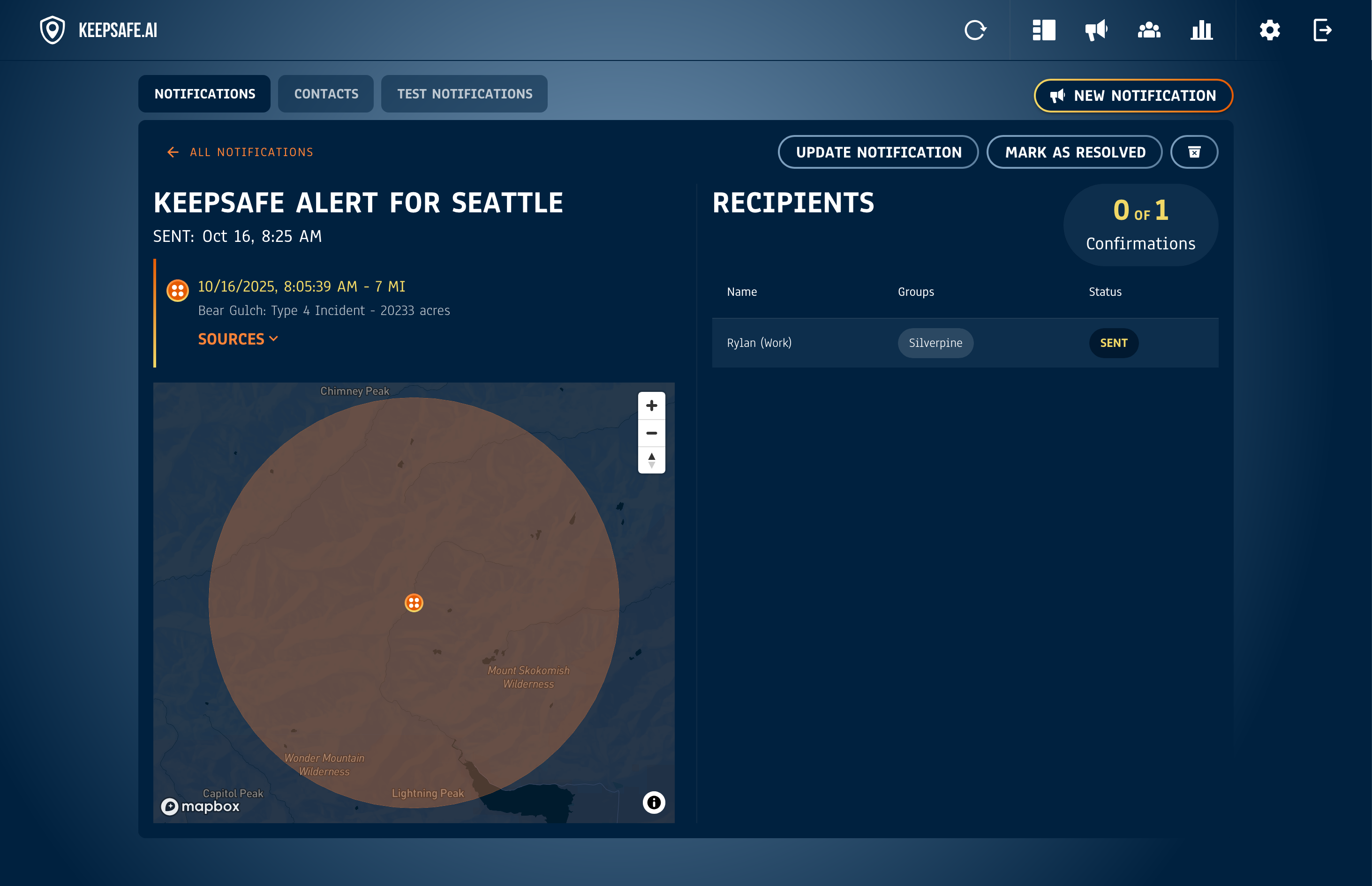Click the incident marker on the map
1372x886 pixels.
(x=414, y=603)
